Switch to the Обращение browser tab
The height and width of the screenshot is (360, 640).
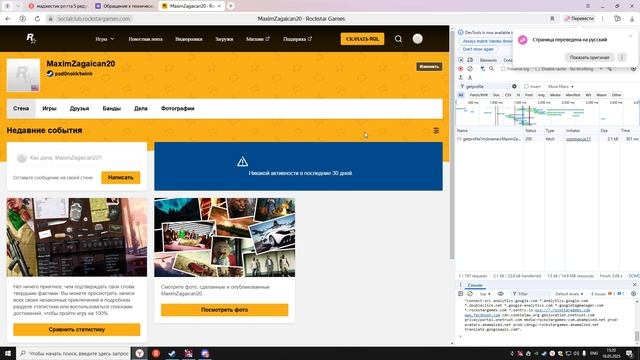pyautogui.click(x=125, y=6)
